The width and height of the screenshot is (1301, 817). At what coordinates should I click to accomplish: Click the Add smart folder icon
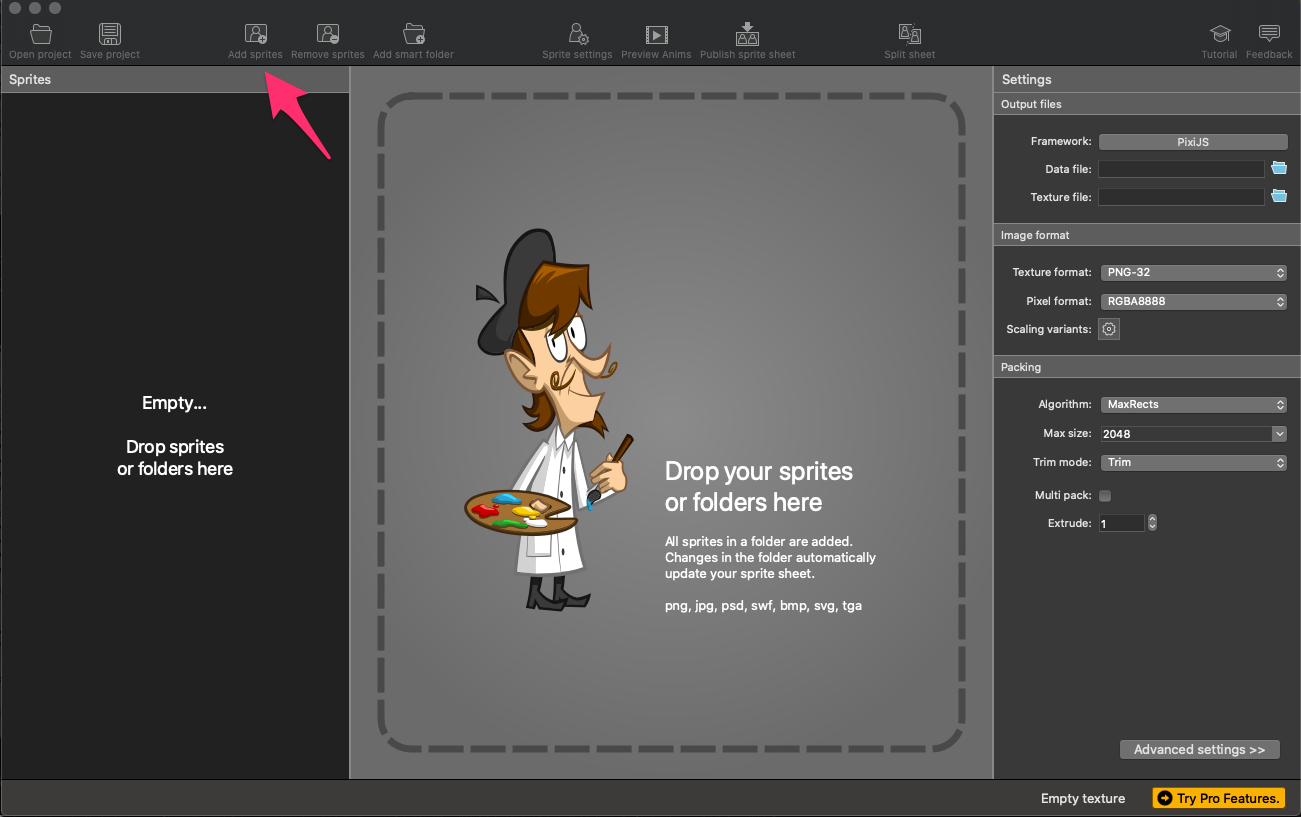(x=413, y=35)
